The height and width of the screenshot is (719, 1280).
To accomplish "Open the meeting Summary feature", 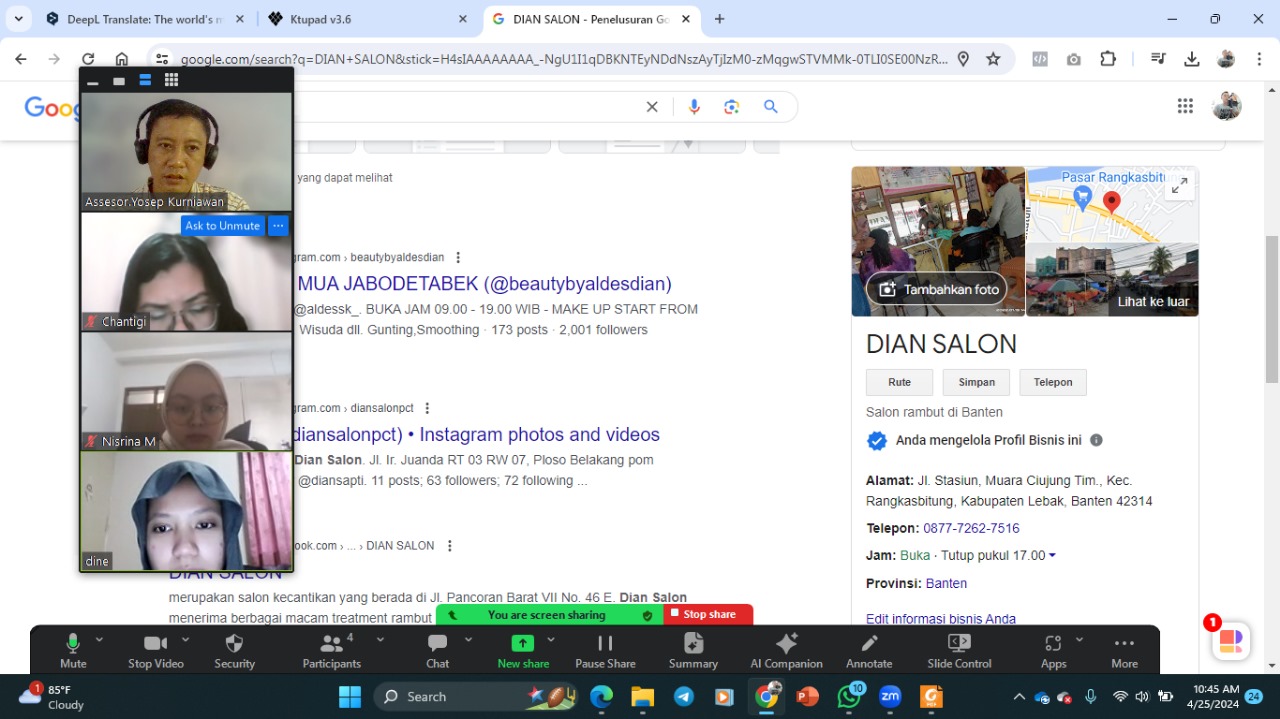I will tap(693, 650).
